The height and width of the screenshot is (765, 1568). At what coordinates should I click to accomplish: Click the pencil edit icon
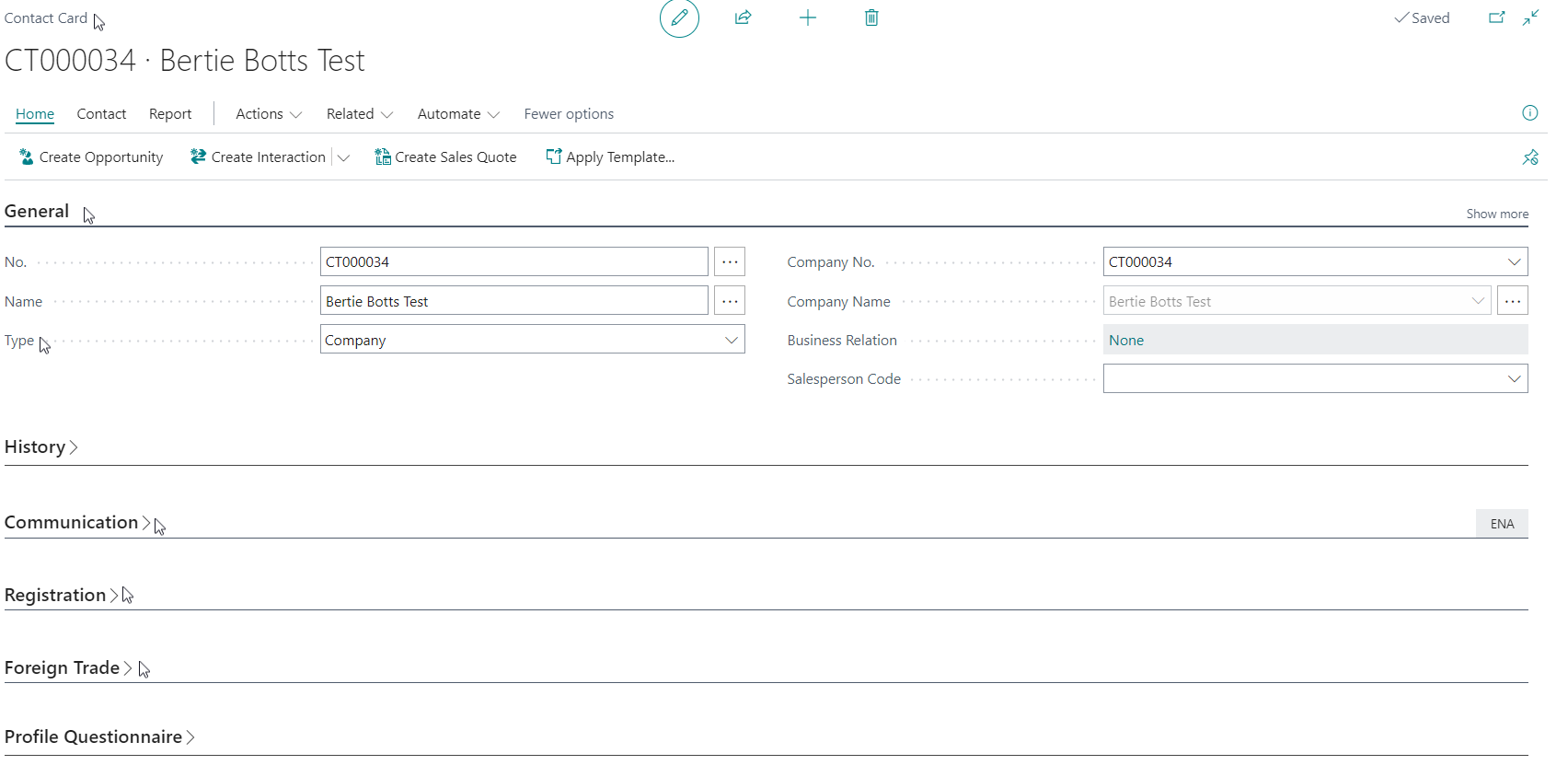(679, 18)
